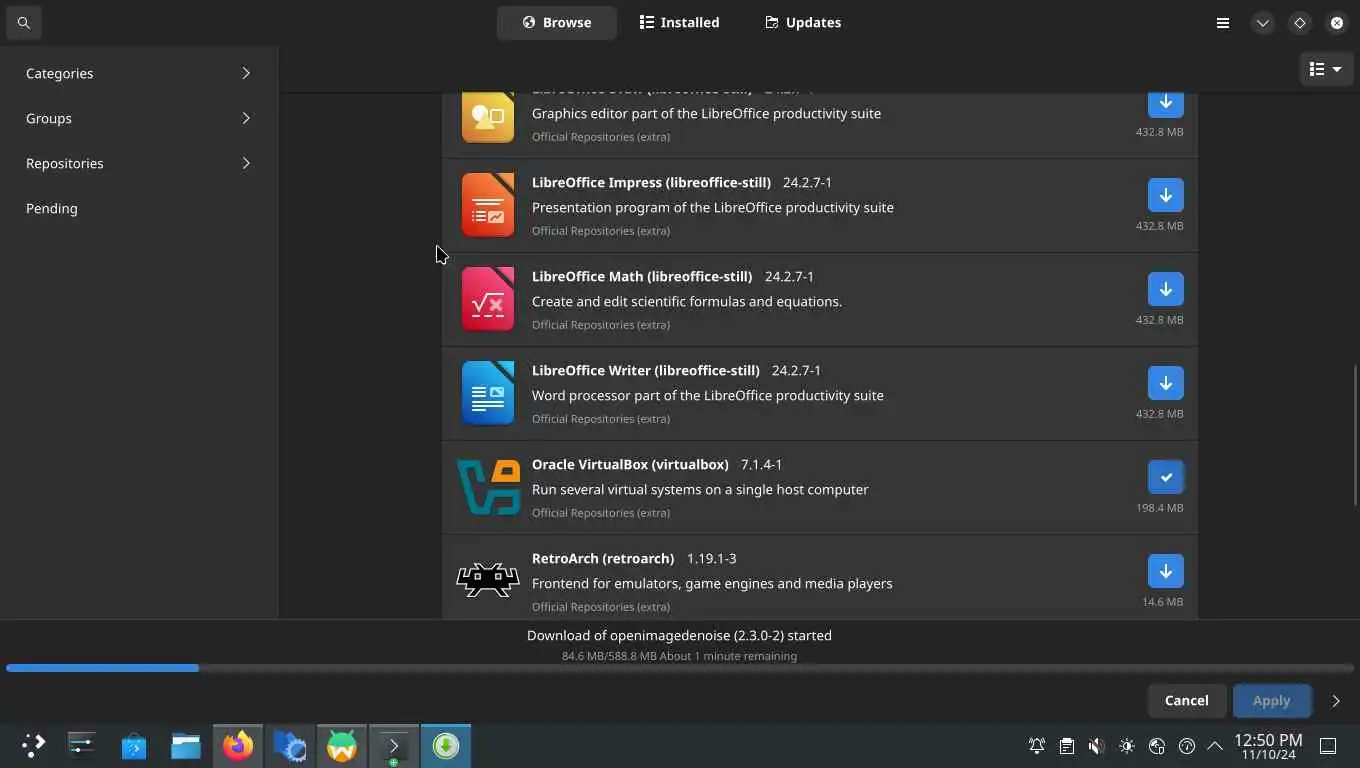This screenshot has height=768, width=1360.
Task: Open the Waydroid android icon in taskbar
Action: [x=342, y=745]
